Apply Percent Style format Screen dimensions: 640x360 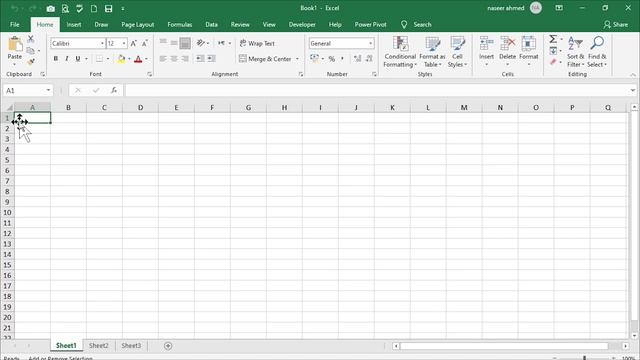pos(332,59)
